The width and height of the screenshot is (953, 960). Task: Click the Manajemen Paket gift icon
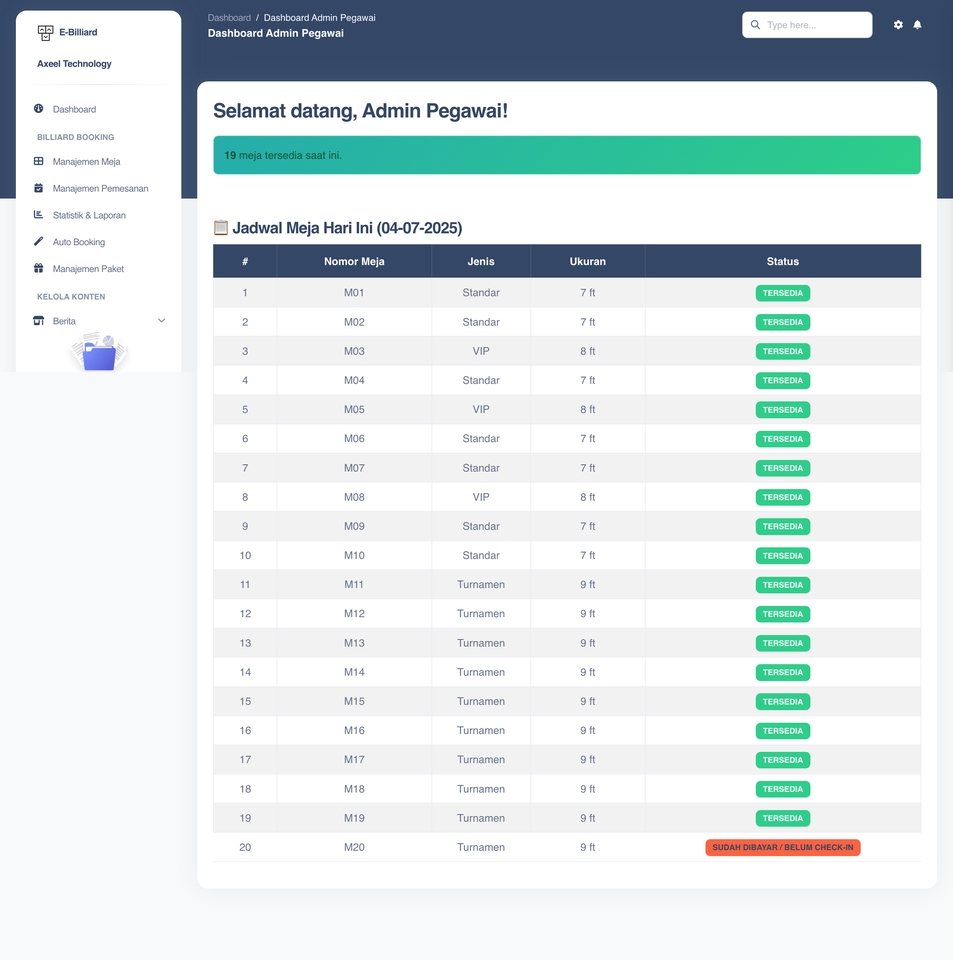coord(39,269)
